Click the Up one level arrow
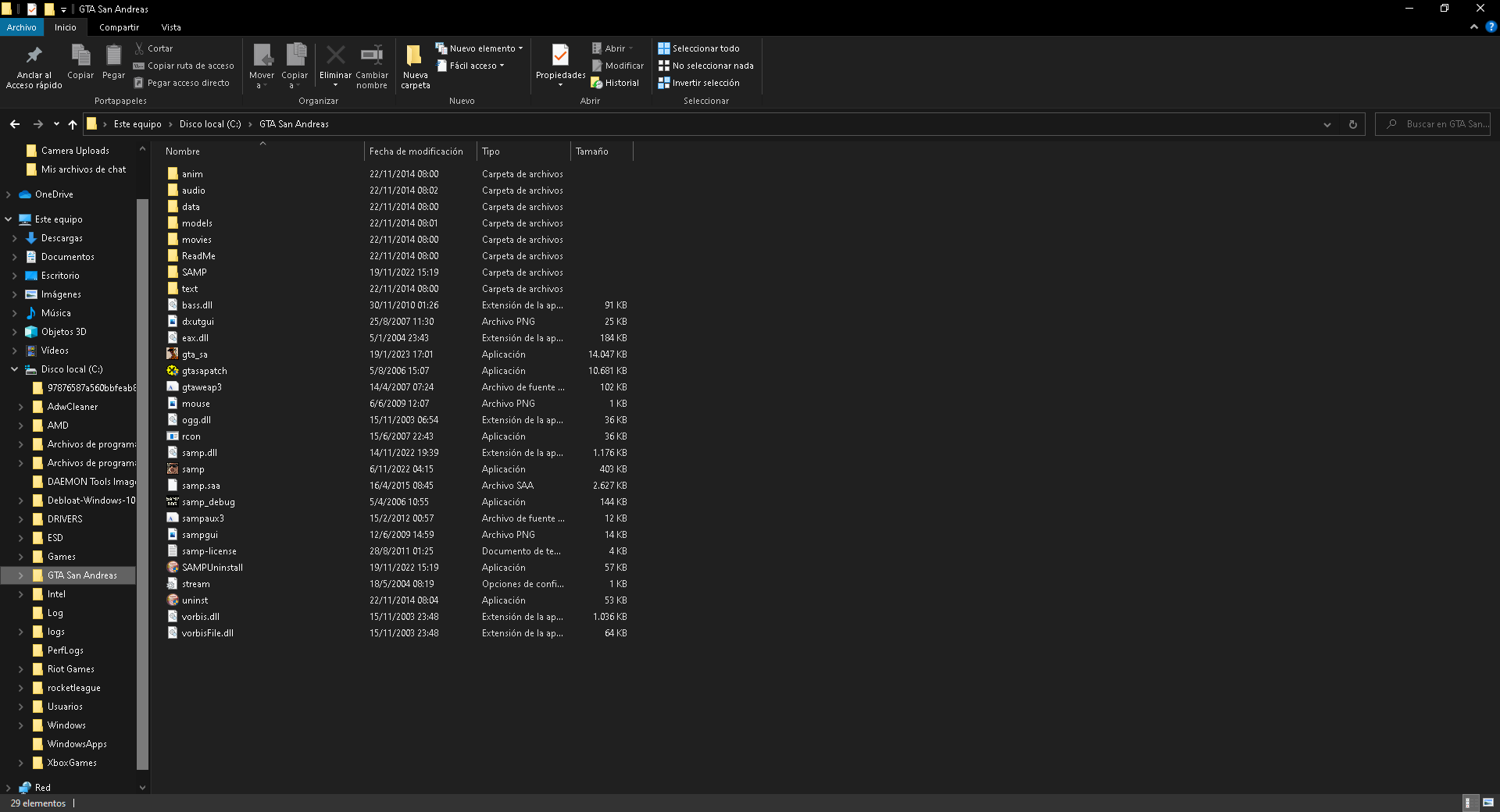1500x812 pixels. point(72,124)
